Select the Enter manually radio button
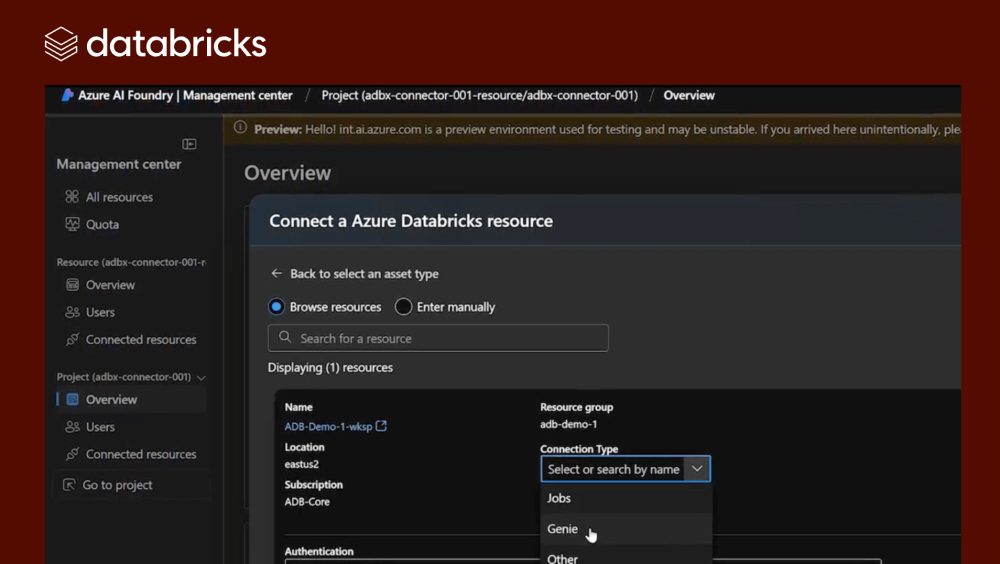1000x564 pixels. point(404,307)
